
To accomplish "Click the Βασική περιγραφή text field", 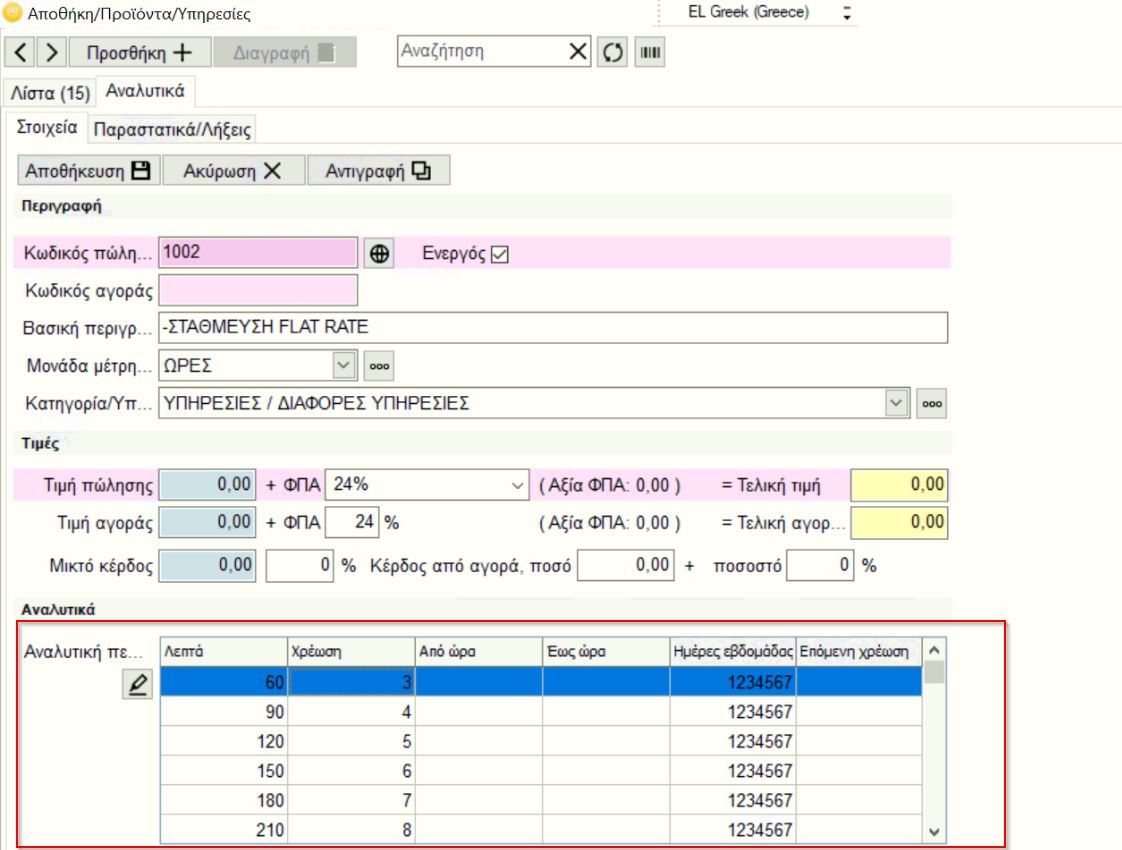I will [x=553, y=328].
